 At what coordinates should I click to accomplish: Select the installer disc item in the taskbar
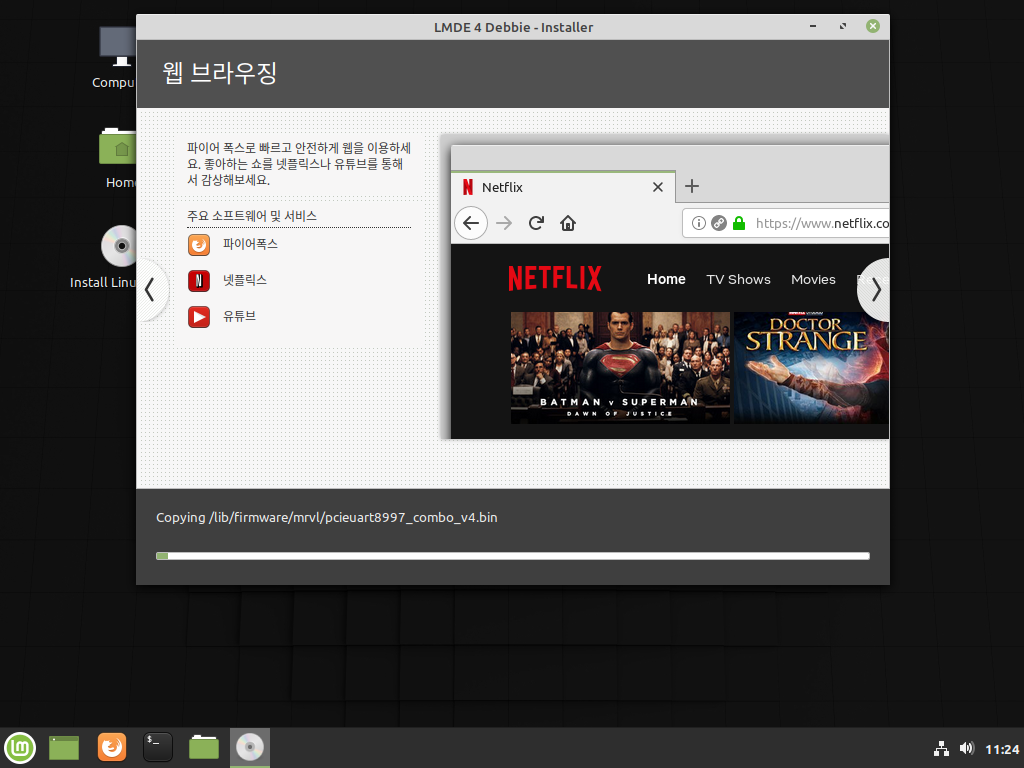pos(249,747)
